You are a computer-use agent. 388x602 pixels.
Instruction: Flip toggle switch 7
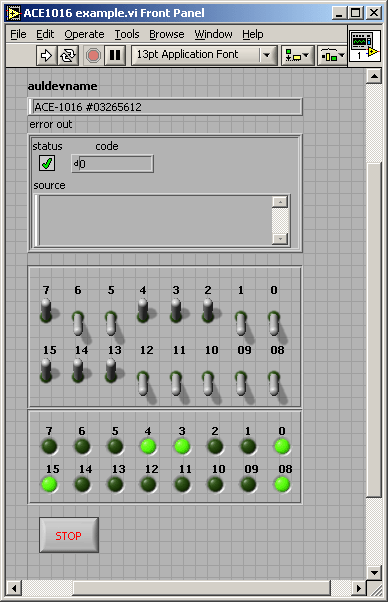[x=46, y=310]
